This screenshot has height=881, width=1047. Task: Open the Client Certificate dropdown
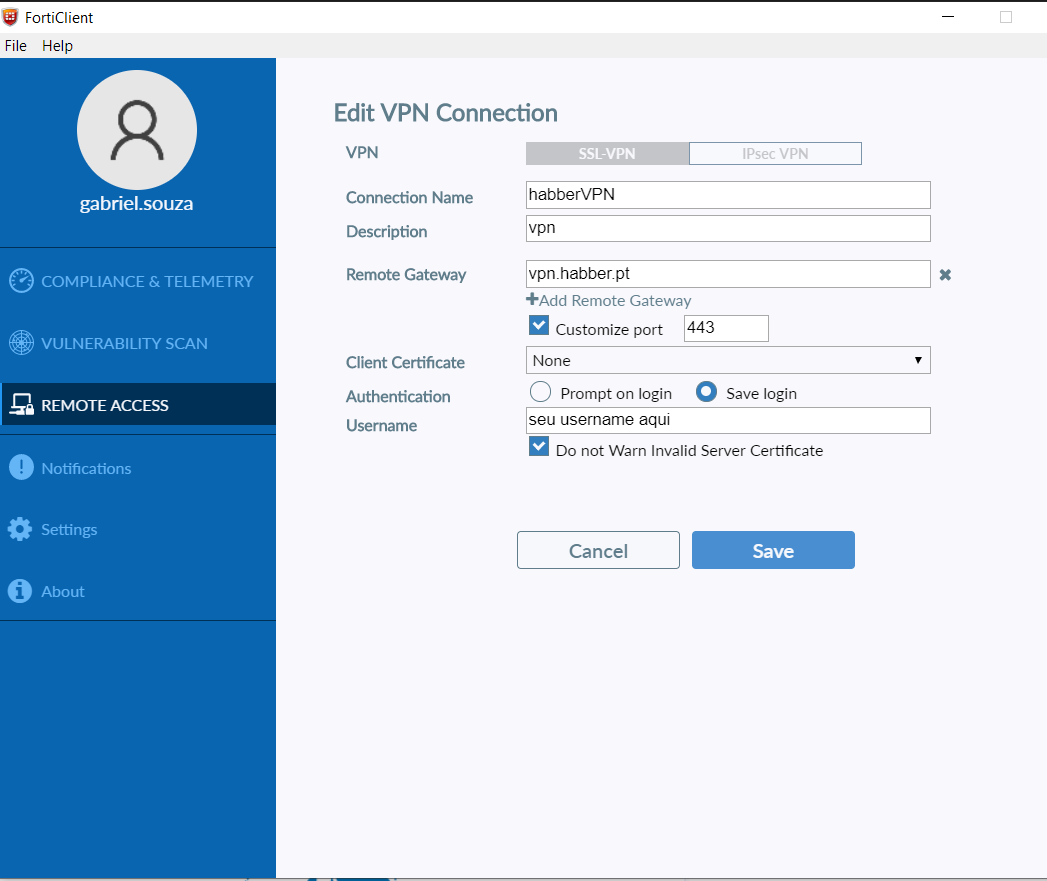(728, 360)
